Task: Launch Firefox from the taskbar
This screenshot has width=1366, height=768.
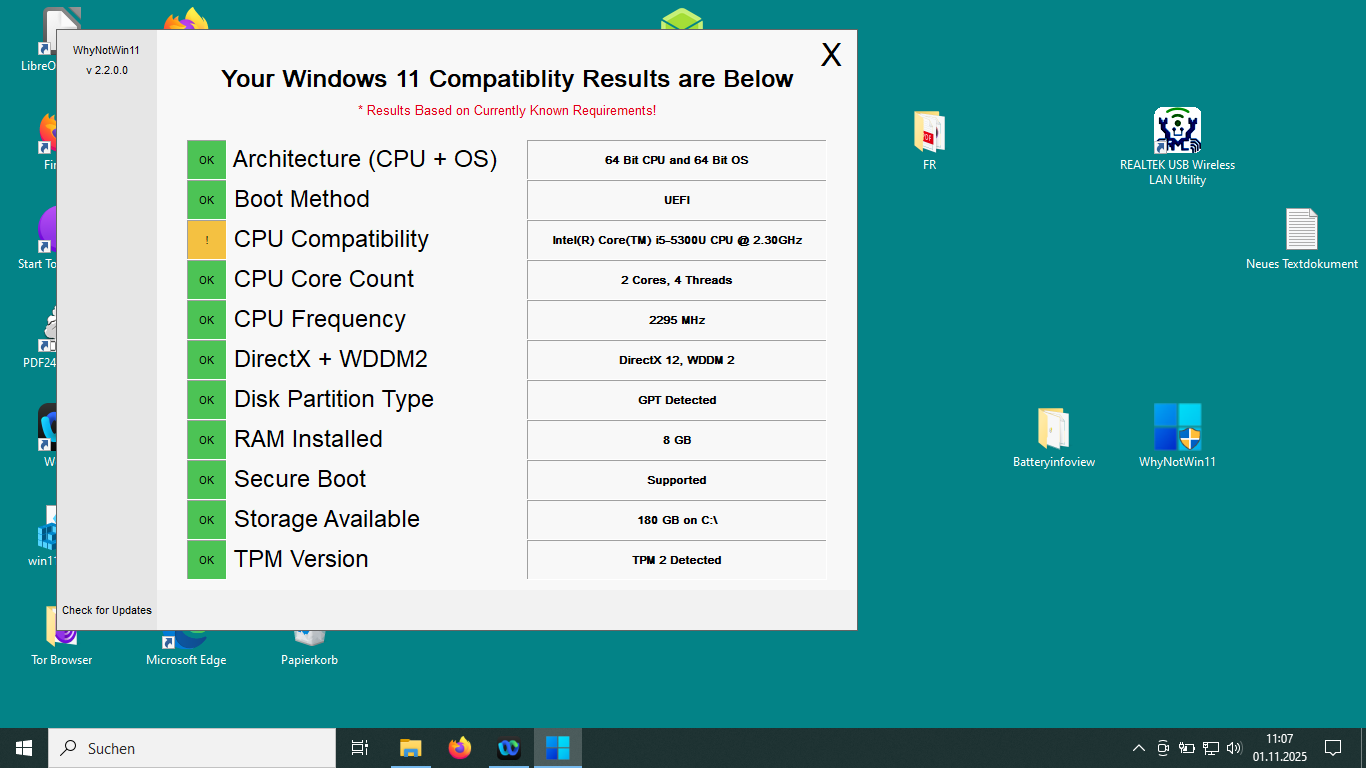Action: 459,747
